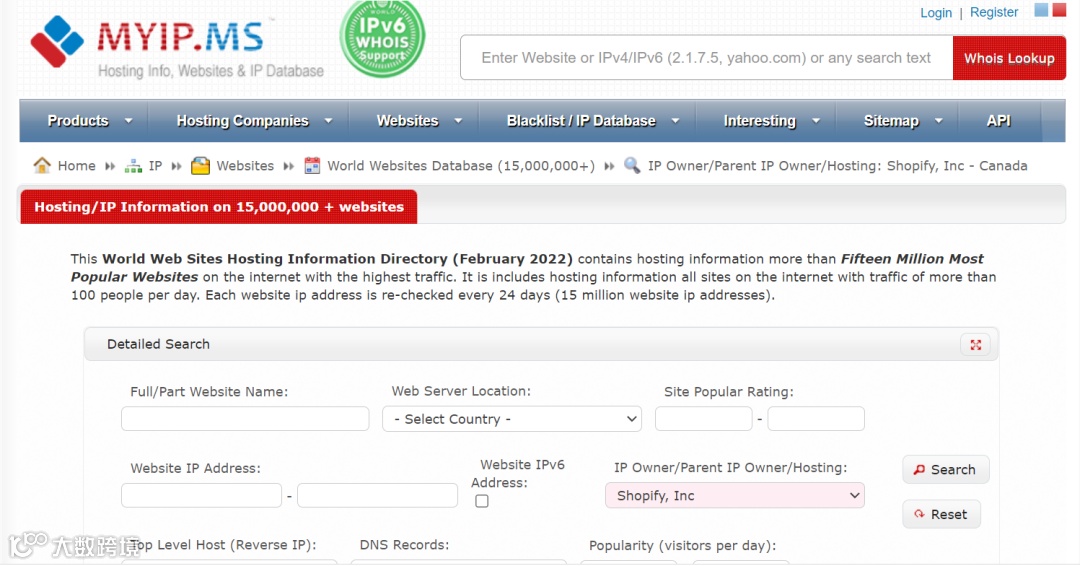Open the Hosting Companies menu
The width and height of the screenshot is (1080, 566).
click(242, 120)
